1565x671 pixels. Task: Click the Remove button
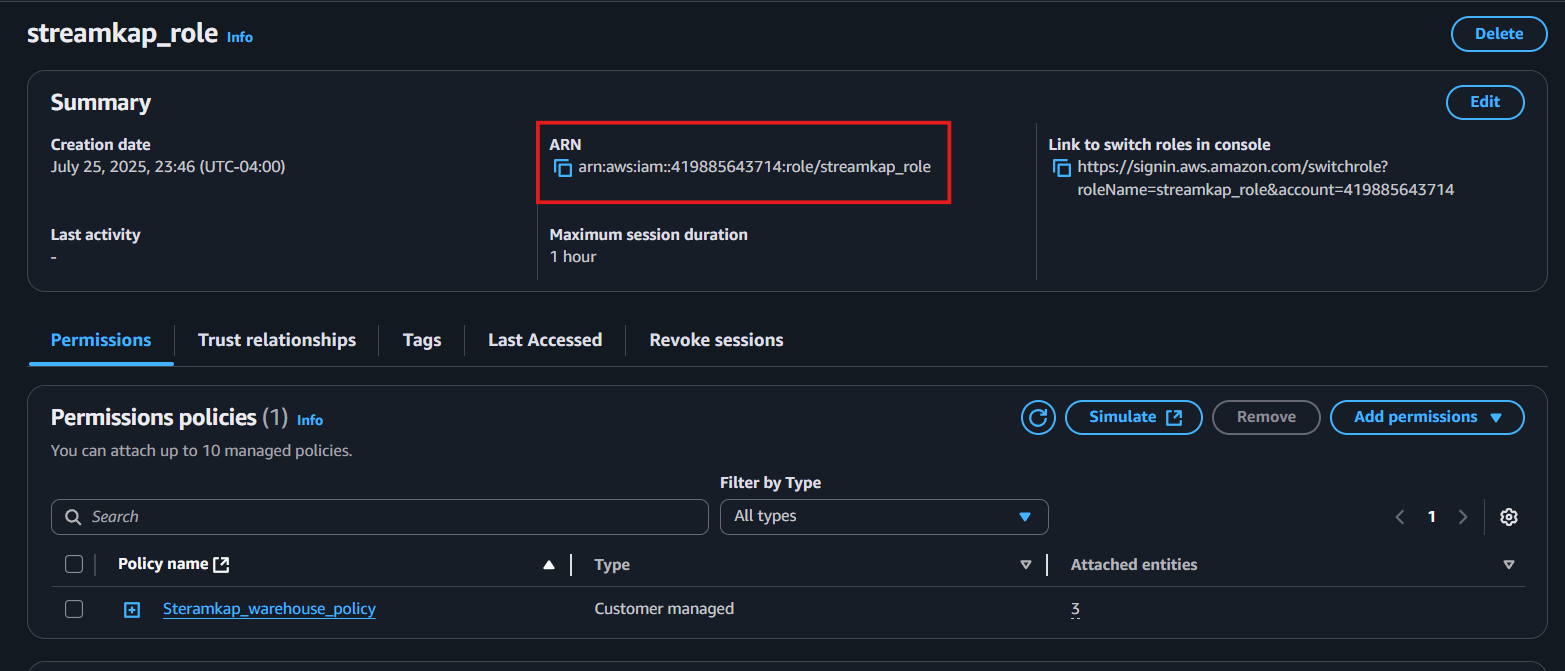(1266, 417)
